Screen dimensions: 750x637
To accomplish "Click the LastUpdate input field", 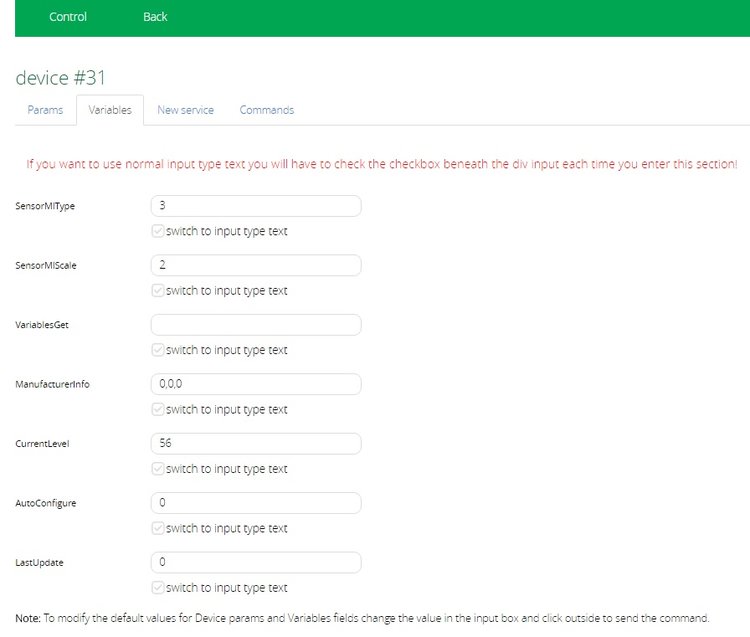I will click(255, 562).
